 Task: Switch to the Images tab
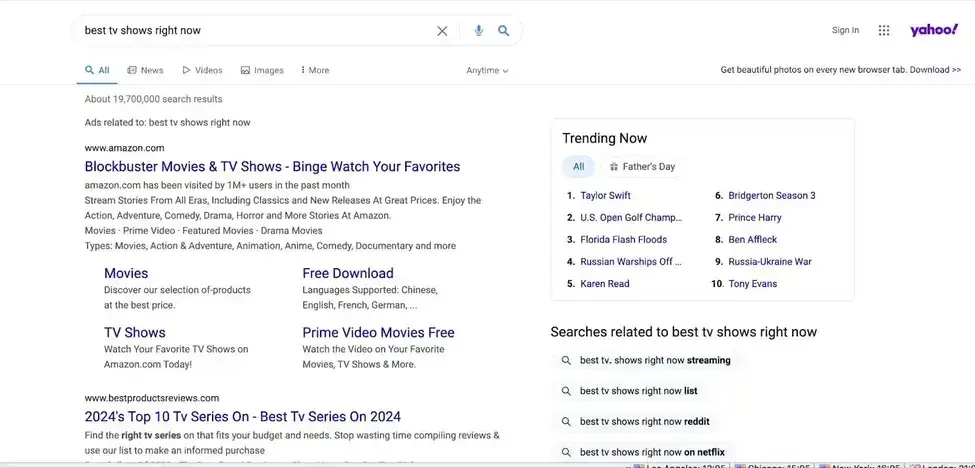click(x=262, y=70)
